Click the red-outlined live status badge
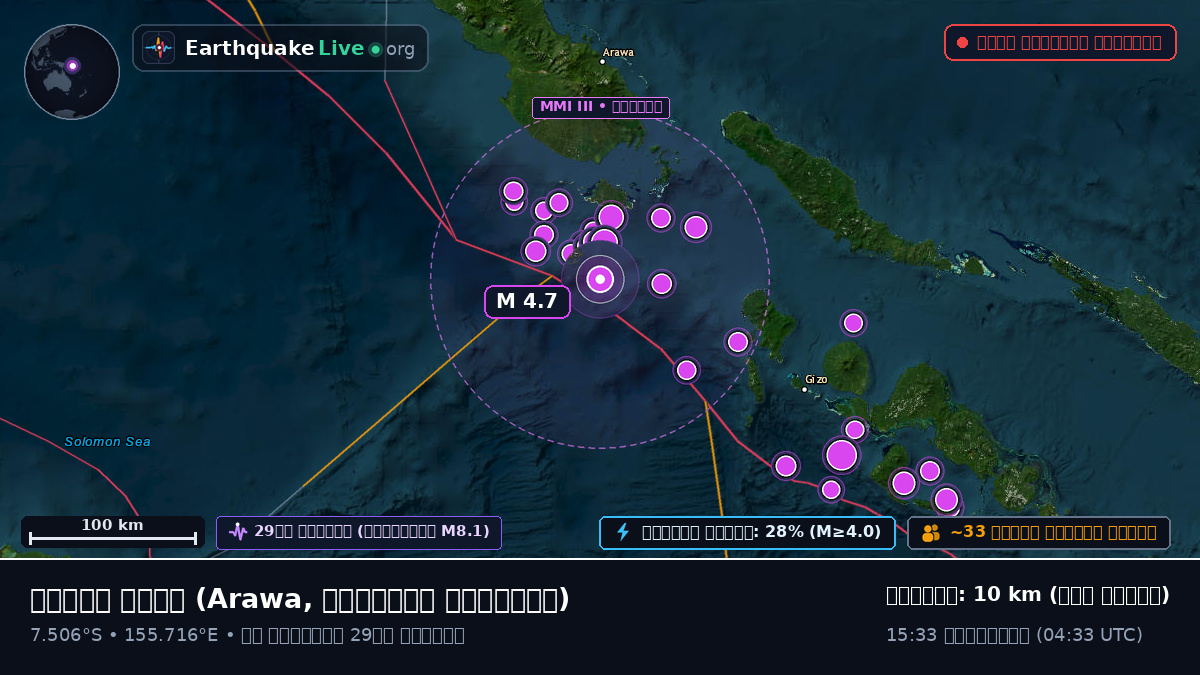Screen dimensions: 1200x675 (1060, 42)
